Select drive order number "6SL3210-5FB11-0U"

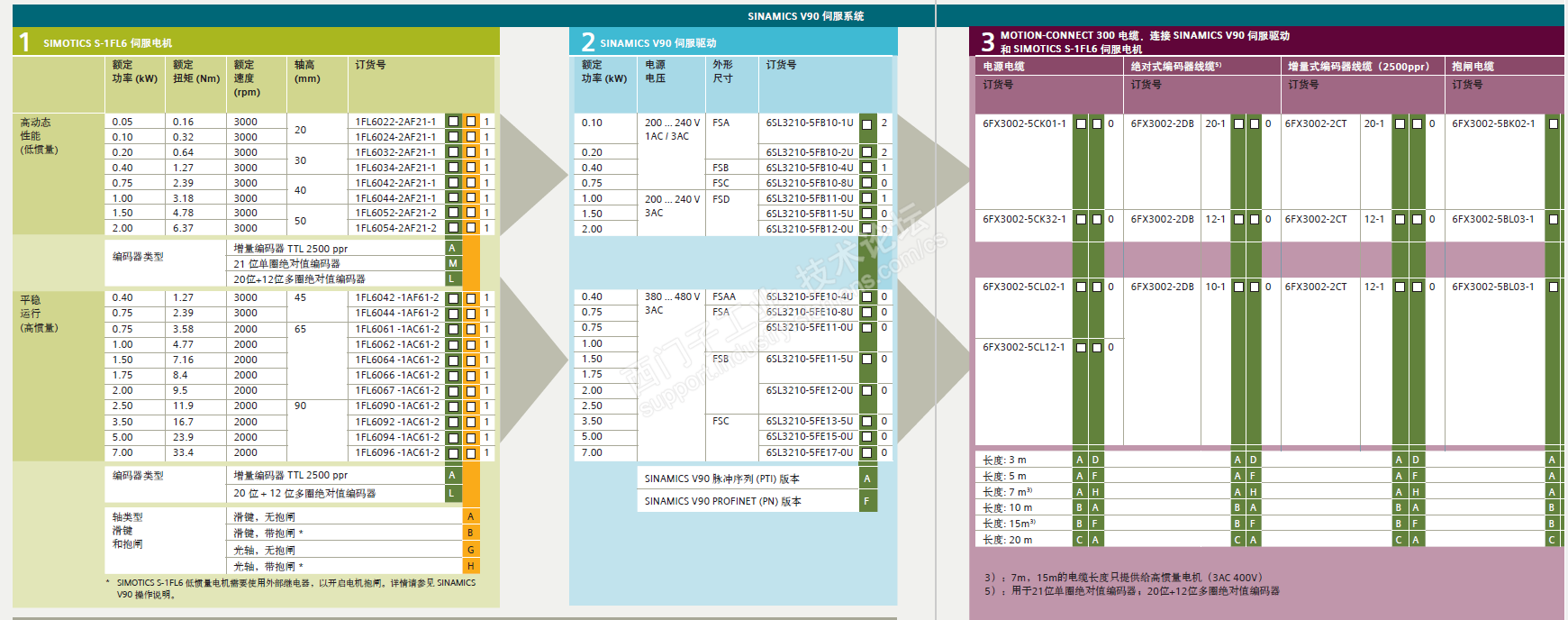pos(810,198)
